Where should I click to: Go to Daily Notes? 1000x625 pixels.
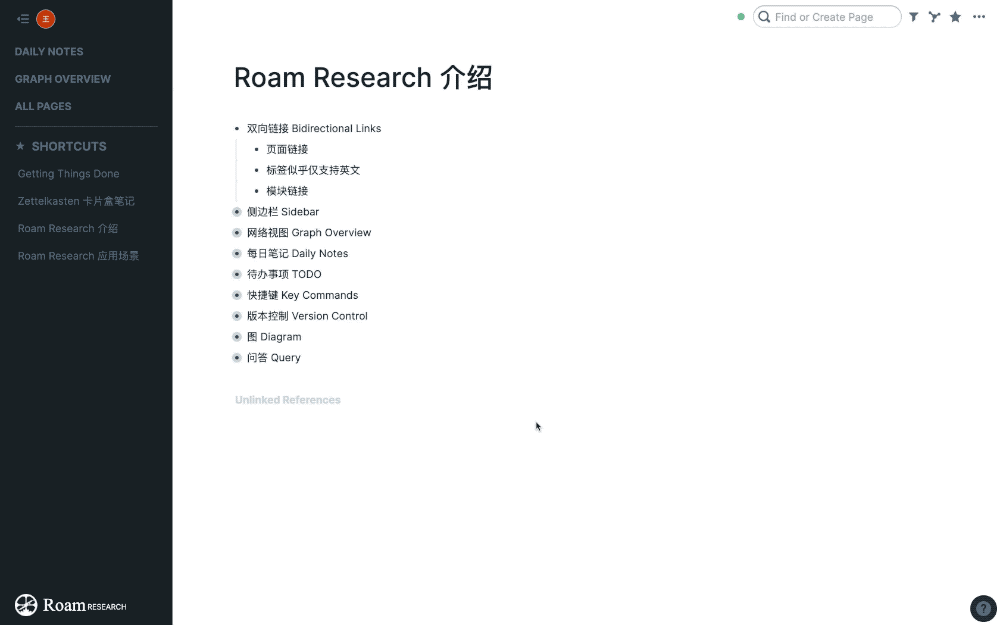[x=49, y=52]
